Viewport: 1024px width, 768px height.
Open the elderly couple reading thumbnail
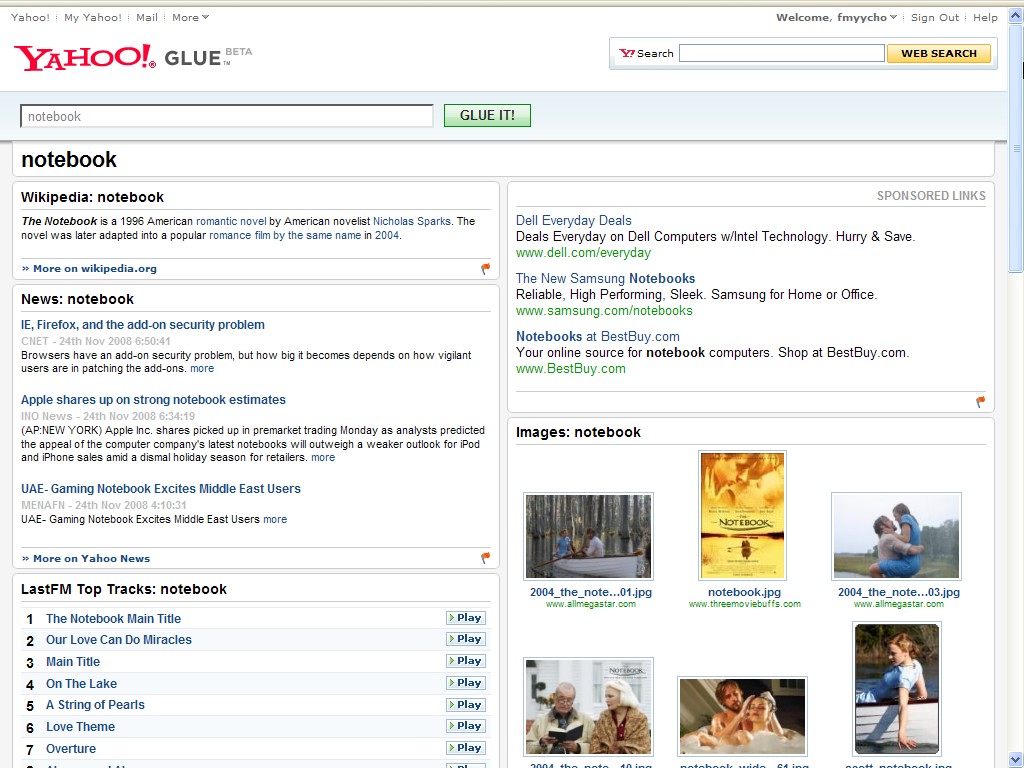(x=588, y=707)
